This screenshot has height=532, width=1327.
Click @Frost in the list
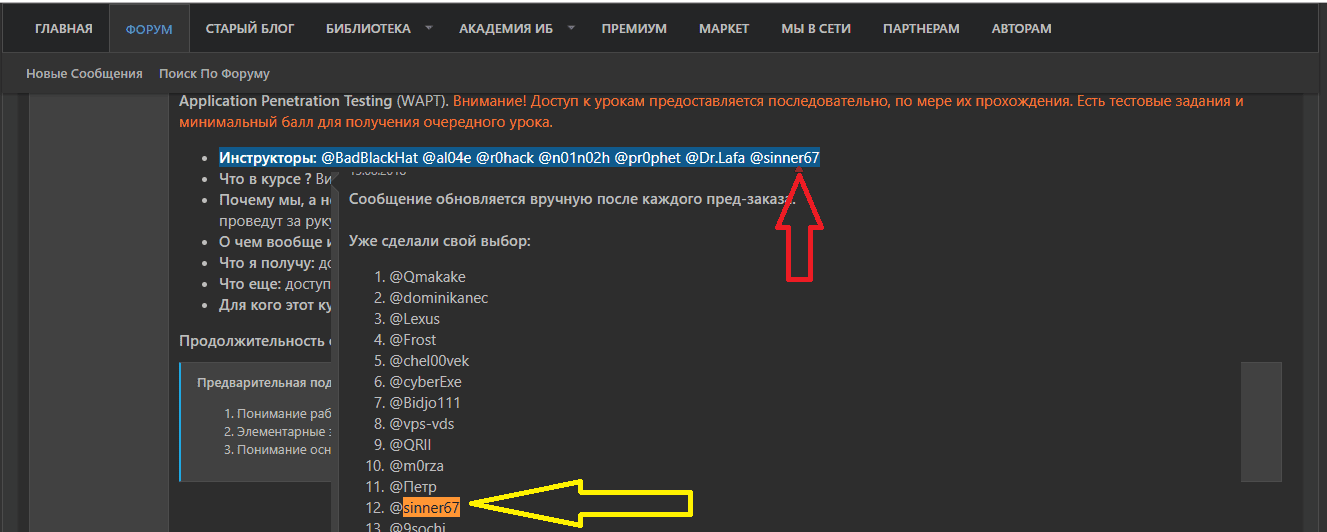412,340
